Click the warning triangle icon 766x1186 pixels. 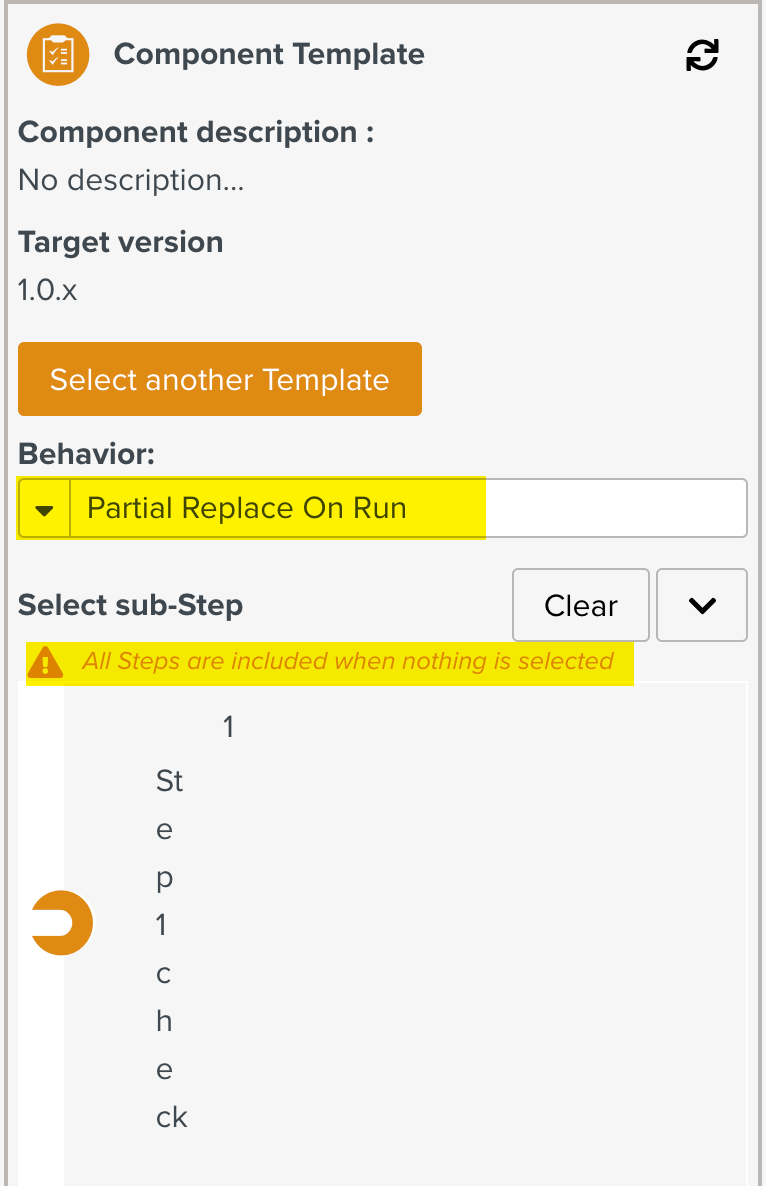click(x=45, y=662)
